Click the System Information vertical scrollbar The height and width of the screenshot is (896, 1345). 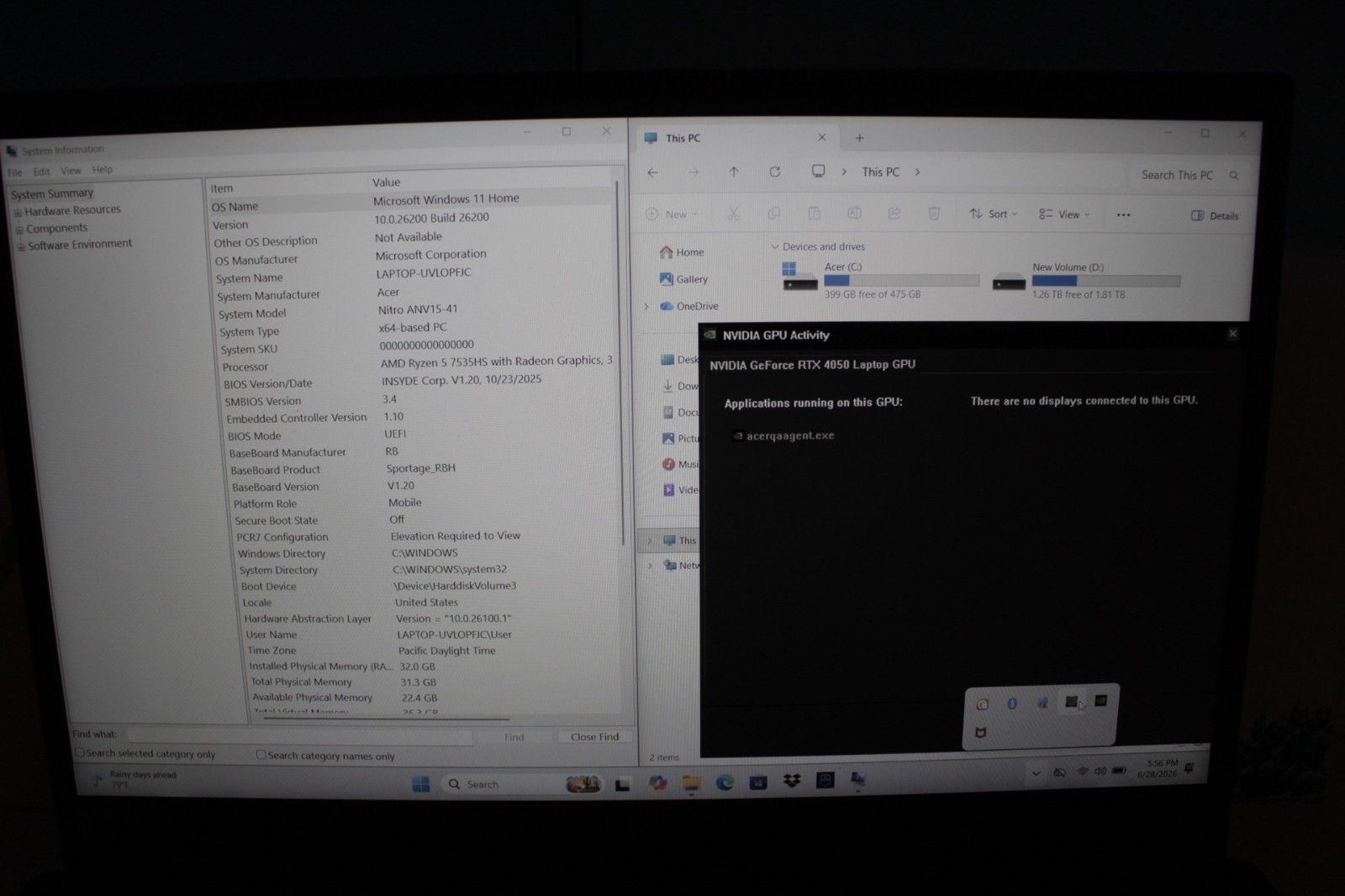[x=620, y=361]
